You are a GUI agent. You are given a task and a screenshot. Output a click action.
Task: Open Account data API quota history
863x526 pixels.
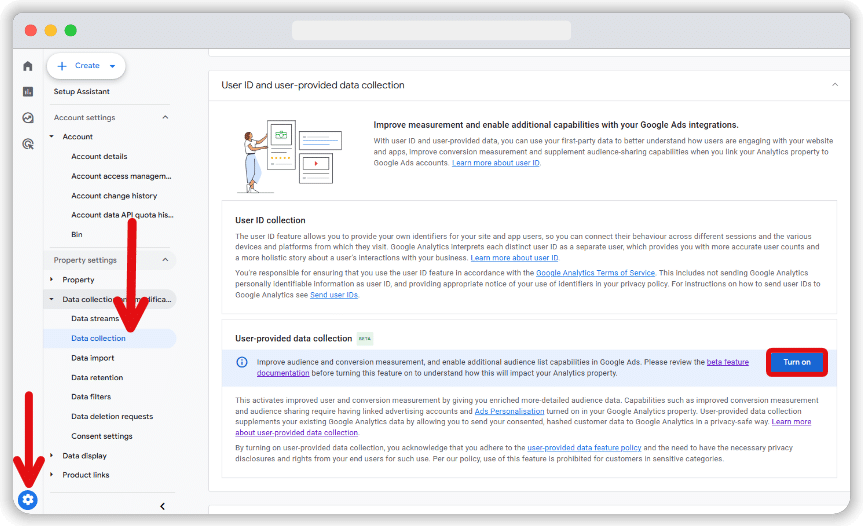tap(122, 215)
